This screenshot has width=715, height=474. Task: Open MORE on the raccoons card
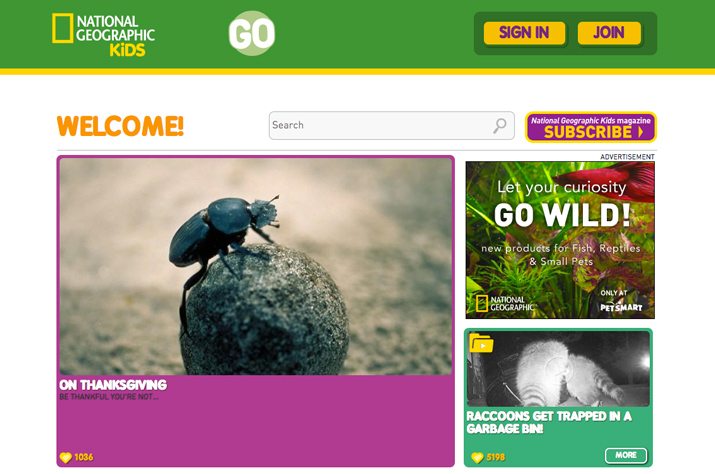tap(626, 455)
